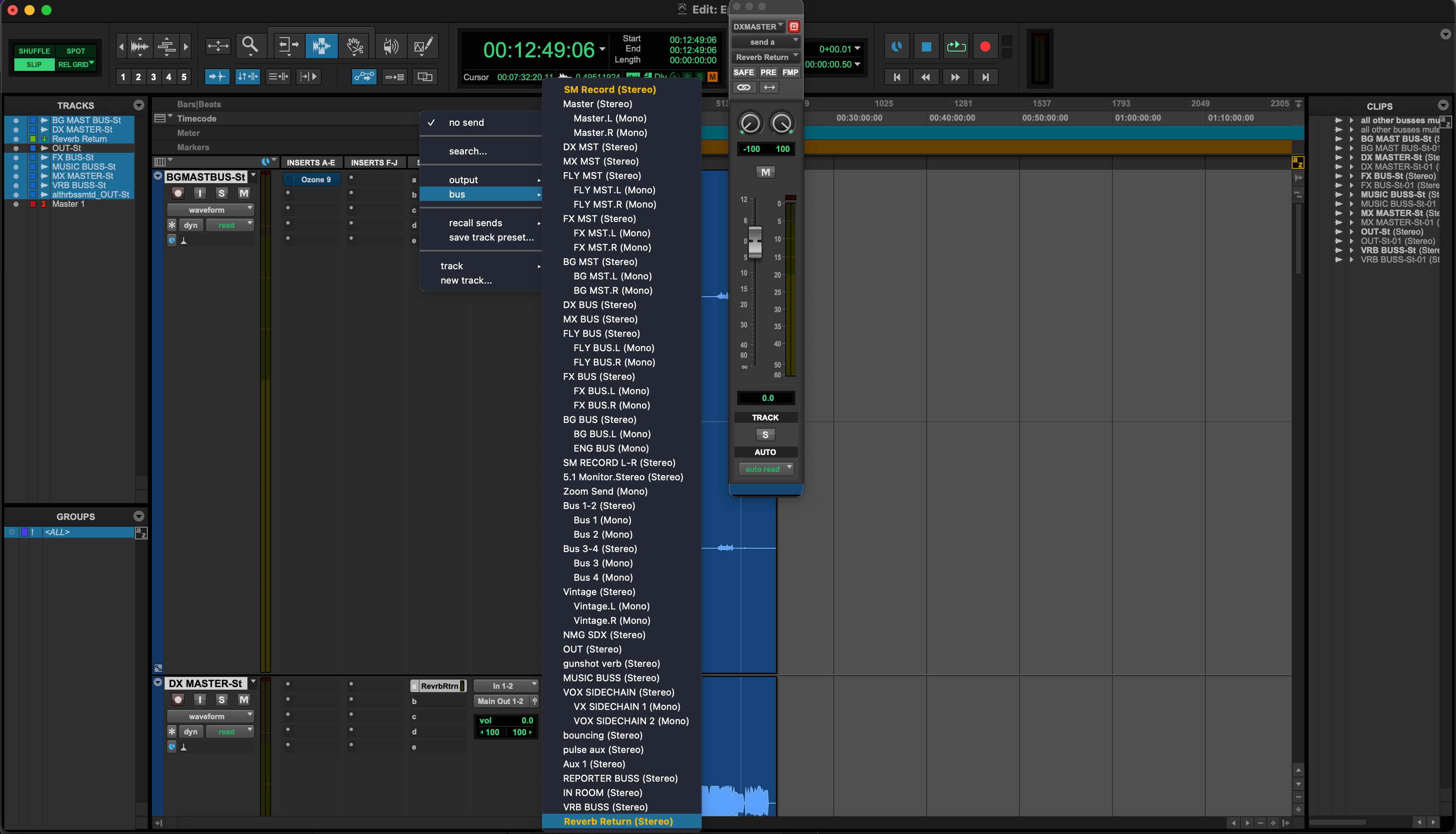Enable the AUTO record mode toggle
Screen dimensions: 1456x834
[x=765, y=452]
